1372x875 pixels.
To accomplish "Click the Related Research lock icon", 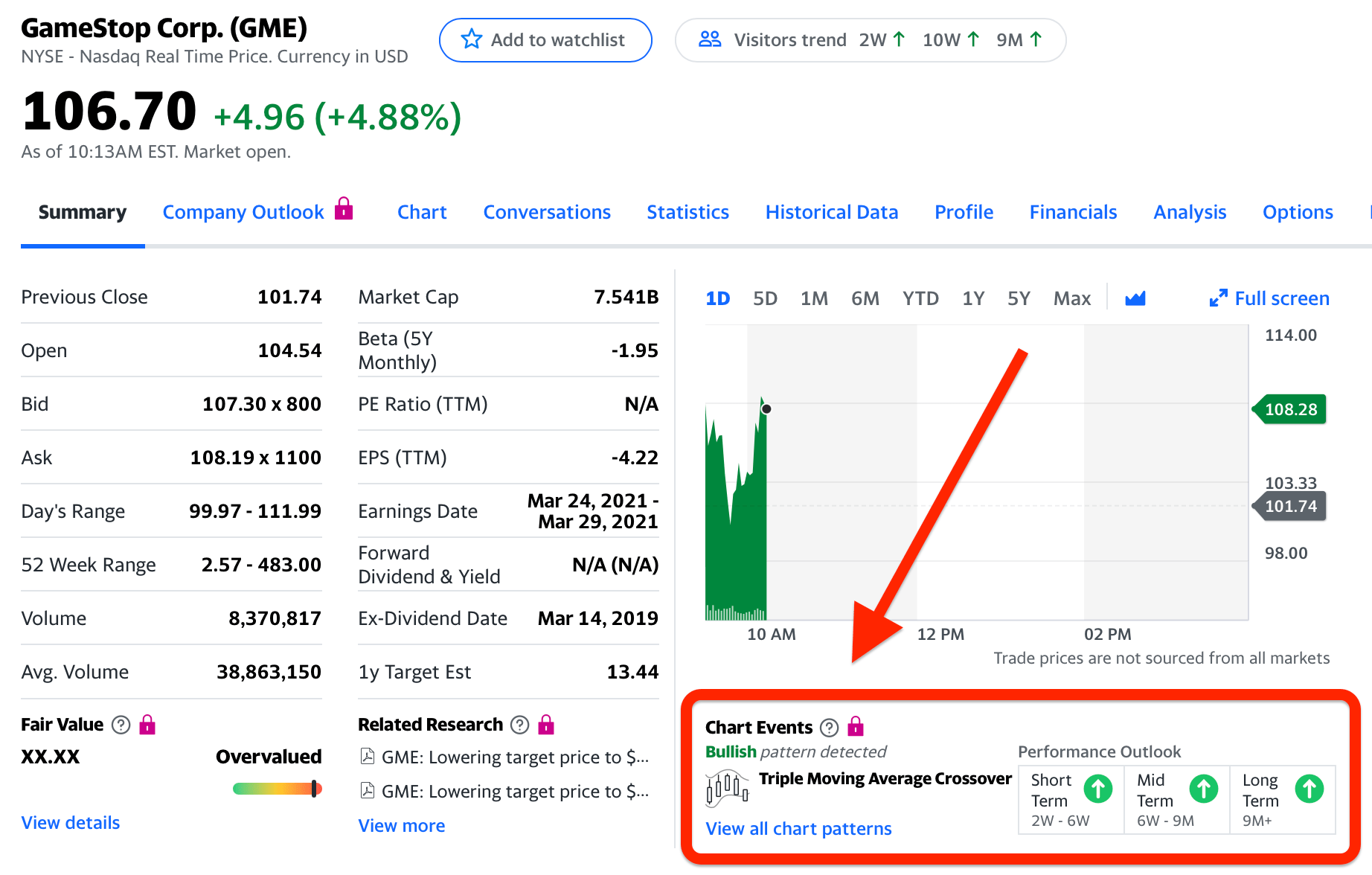I will coord(547,724).
